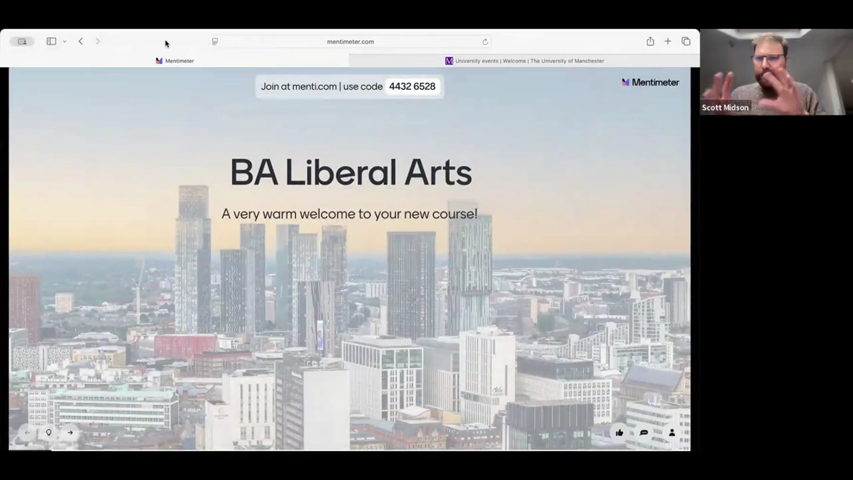Open the Share menu icon

[650, 41]
